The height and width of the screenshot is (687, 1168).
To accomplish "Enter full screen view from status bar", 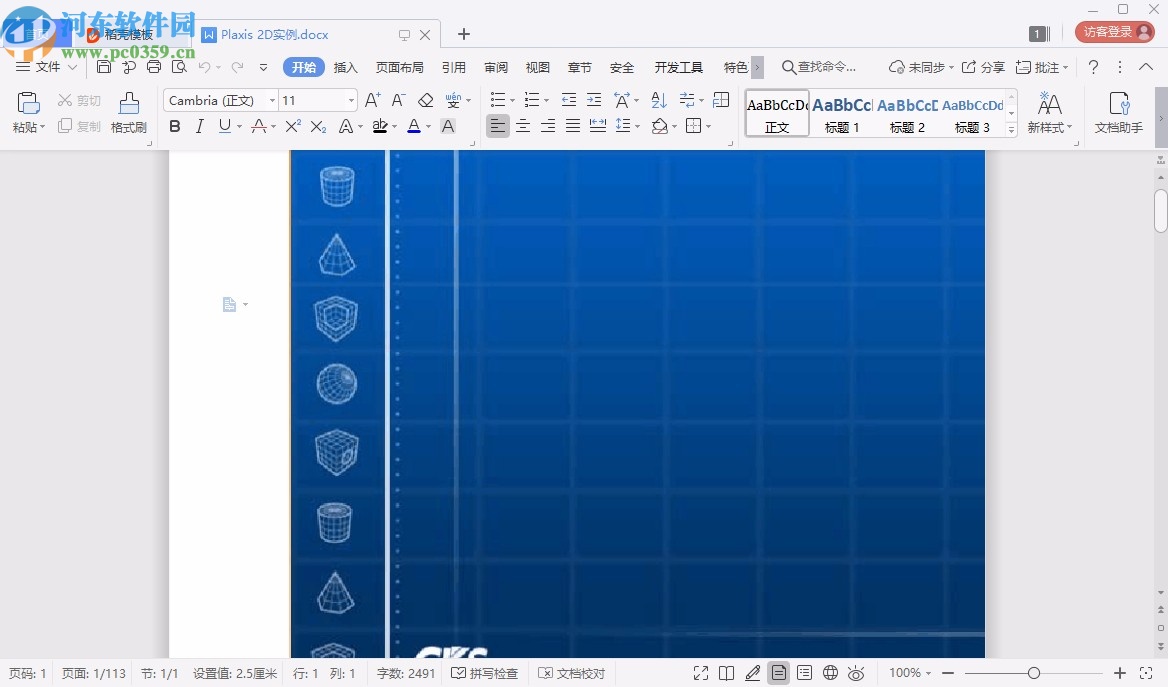I will (700, 673).
